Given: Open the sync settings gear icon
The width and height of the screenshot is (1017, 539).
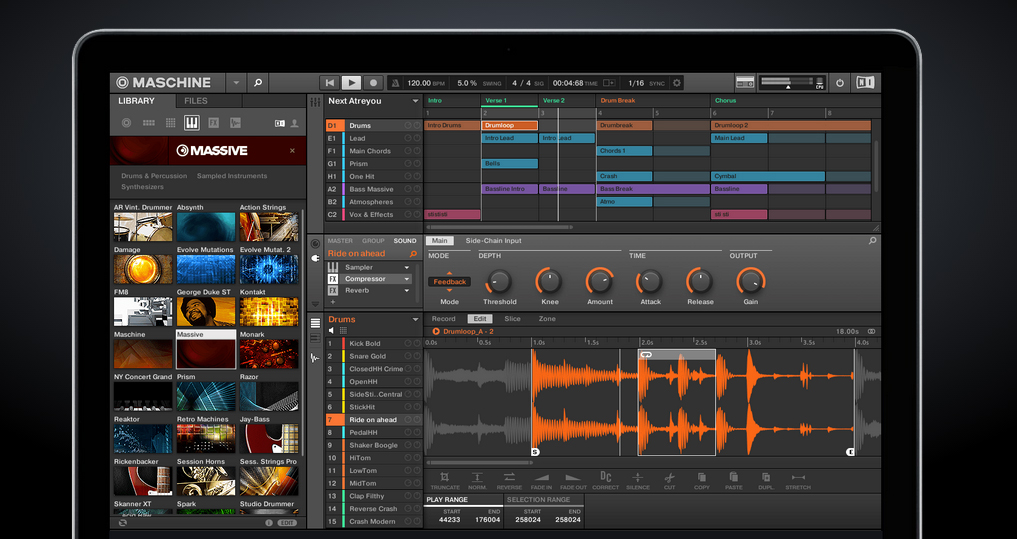Looking at the screenshot, I should 676,83.
